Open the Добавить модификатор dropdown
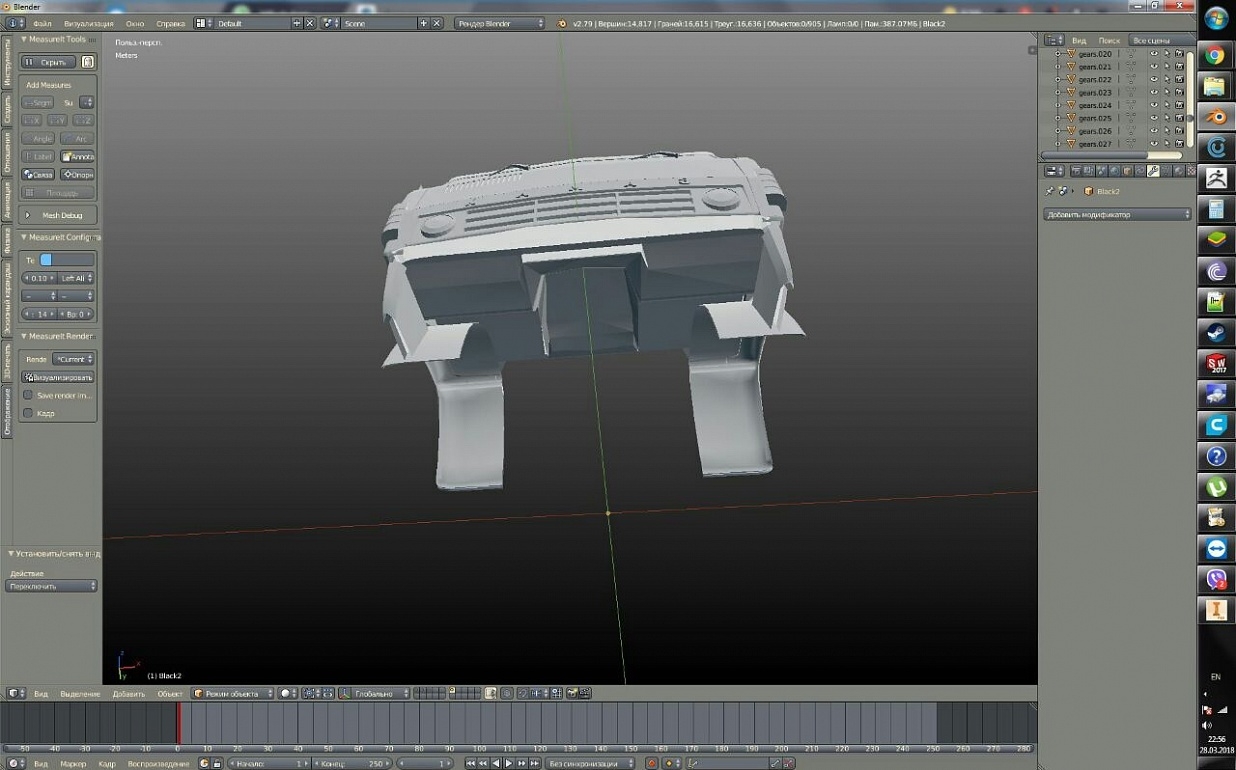1236x770 pixels. (x=1117, y=215)
